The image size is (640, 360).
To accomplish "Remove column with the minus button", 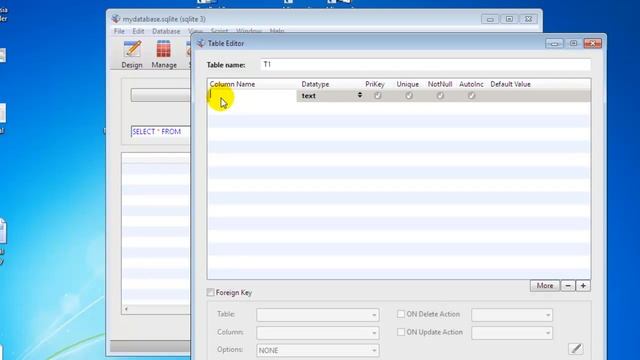I will [568, 286].
